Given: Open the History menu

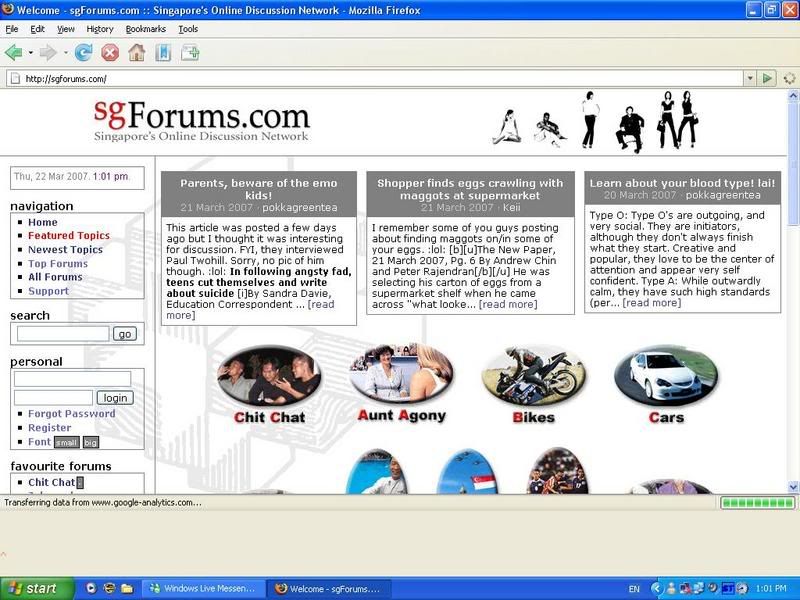Looking at the screenshot, I should [100, 29].
